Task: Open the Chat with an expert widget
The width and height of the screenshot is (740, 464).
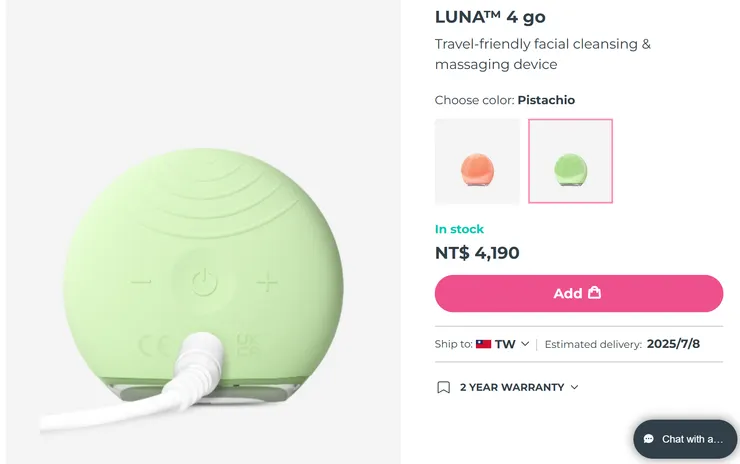Action: [685, 439]
